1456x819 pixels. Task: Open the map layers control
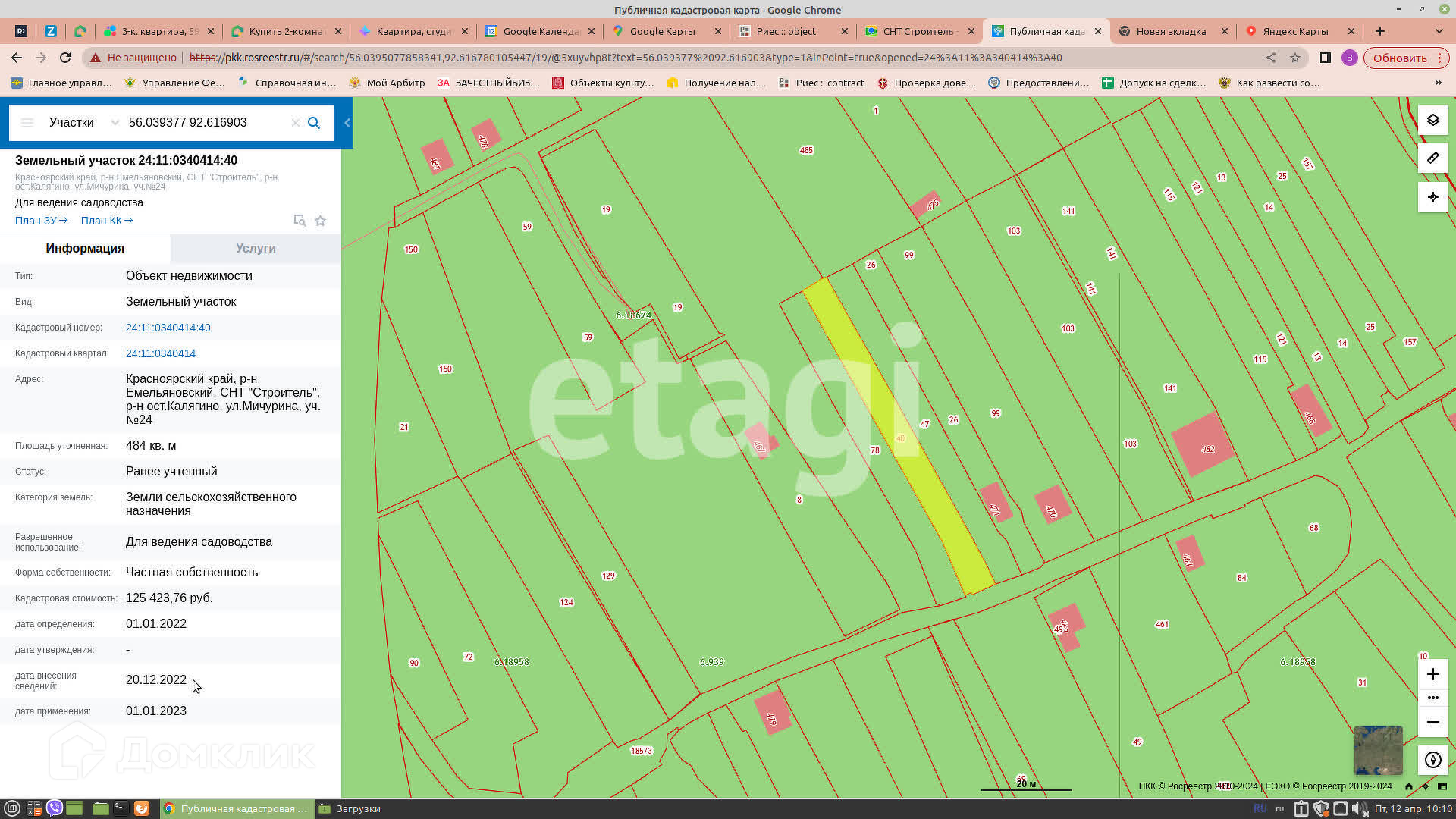coord(1432,120)
